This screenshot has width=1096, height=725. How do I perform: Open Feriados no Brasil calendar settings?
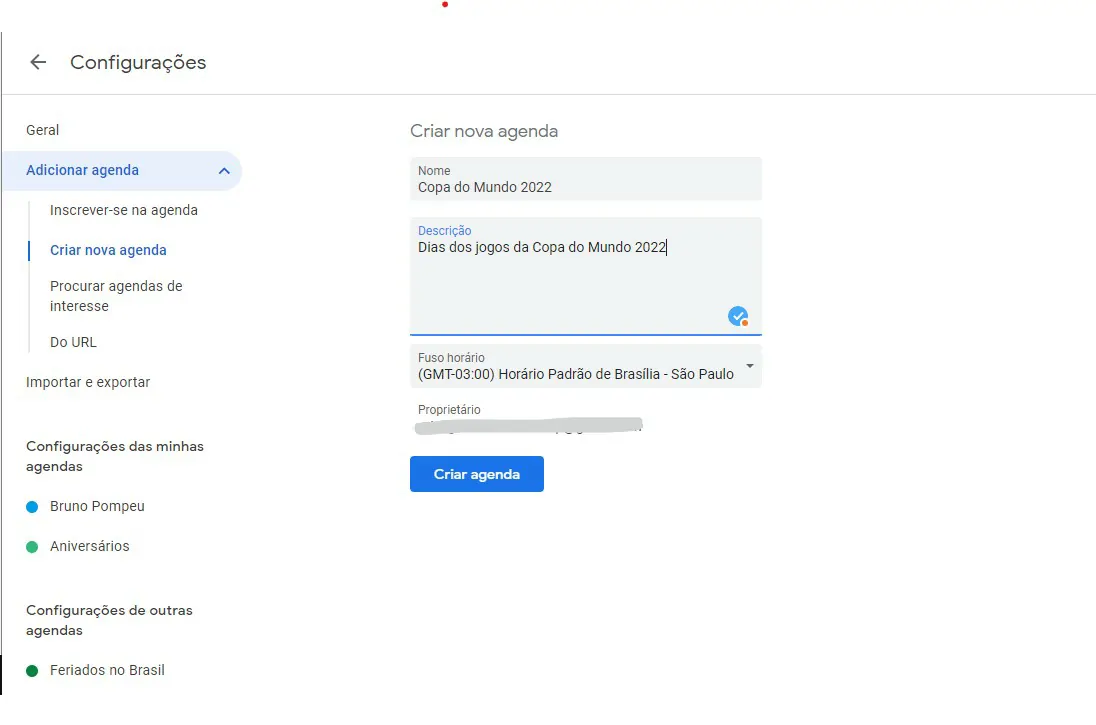pyautogui.click(x=107, y=670)
